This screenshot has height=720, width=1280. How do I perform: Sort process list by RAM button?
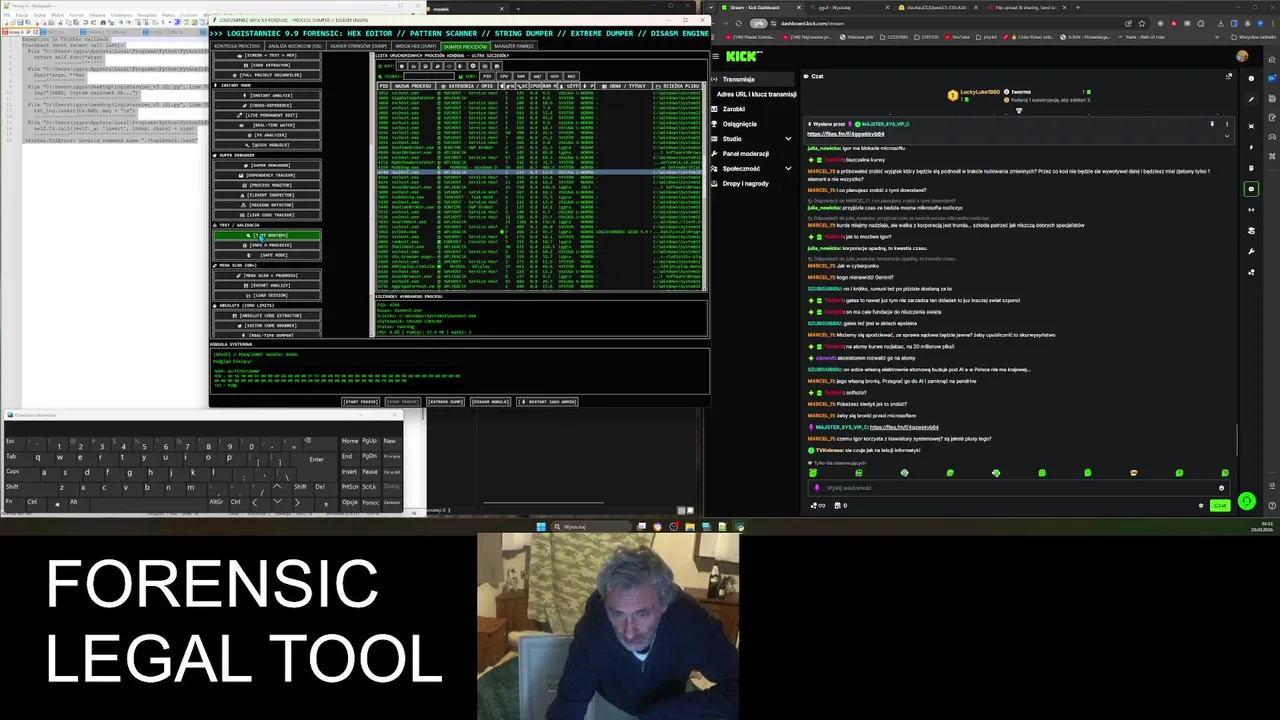click(x=521, y=76)
